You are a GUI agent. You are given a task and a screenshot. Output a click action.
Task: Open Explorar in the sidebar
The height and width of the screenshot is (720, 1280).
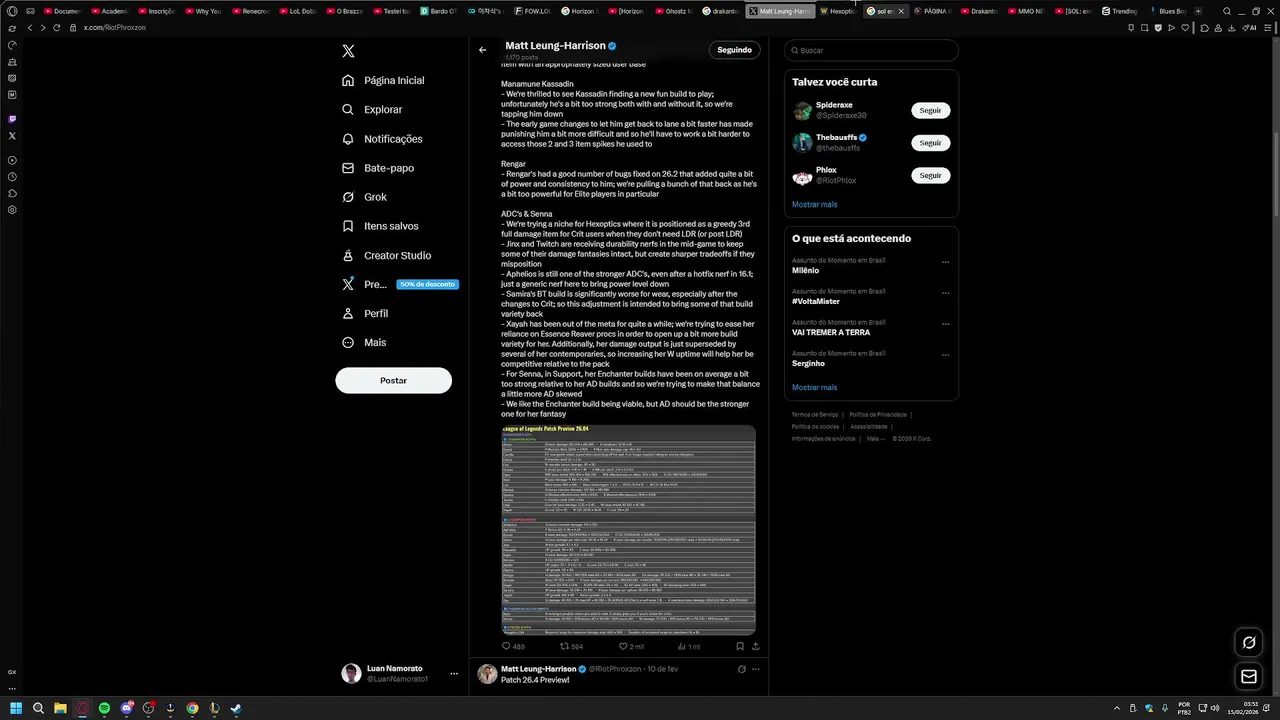click(372, 109)
